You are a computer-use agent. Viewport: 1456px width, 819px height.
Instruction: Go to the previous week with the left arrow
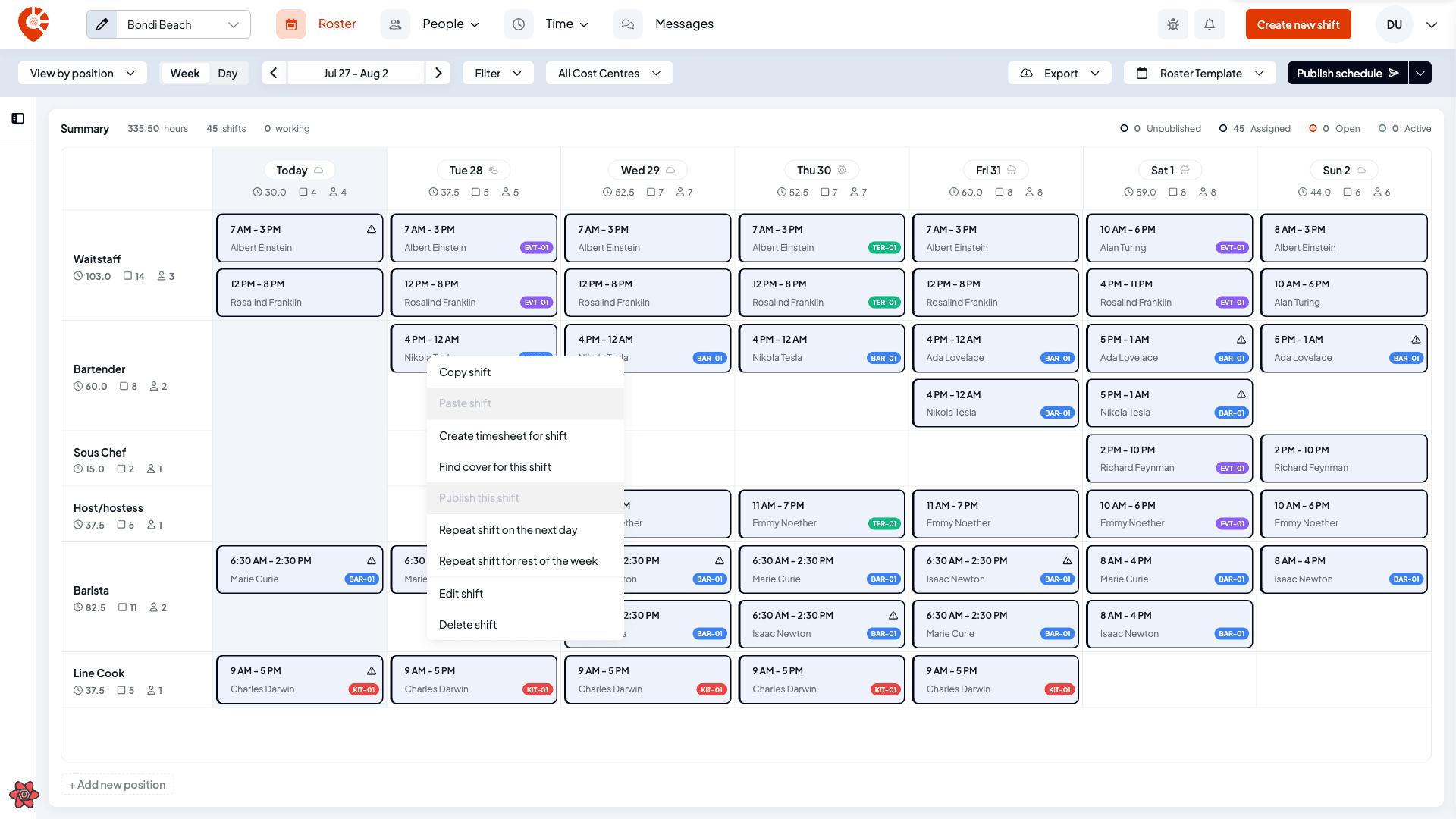click(274, 73)
